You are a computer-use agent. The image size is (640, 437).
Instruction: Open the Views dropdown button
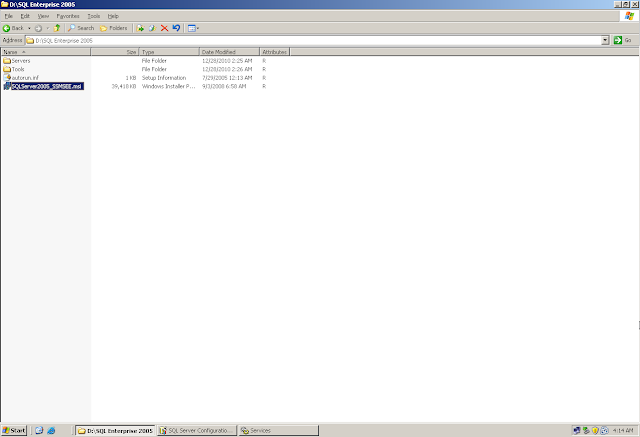click(x=193, y=28)
